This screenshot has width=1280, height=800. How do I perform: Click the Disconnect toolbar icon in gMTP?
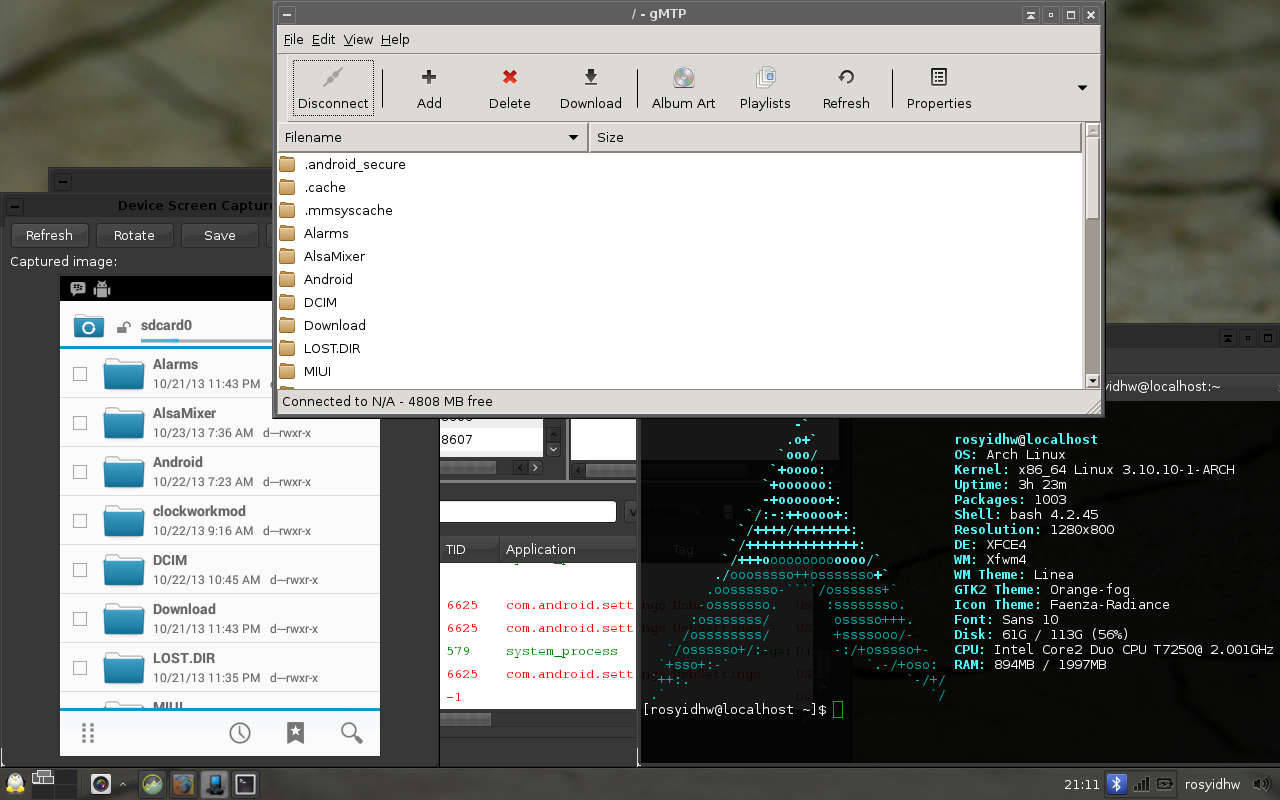click(x=333, y=78)
